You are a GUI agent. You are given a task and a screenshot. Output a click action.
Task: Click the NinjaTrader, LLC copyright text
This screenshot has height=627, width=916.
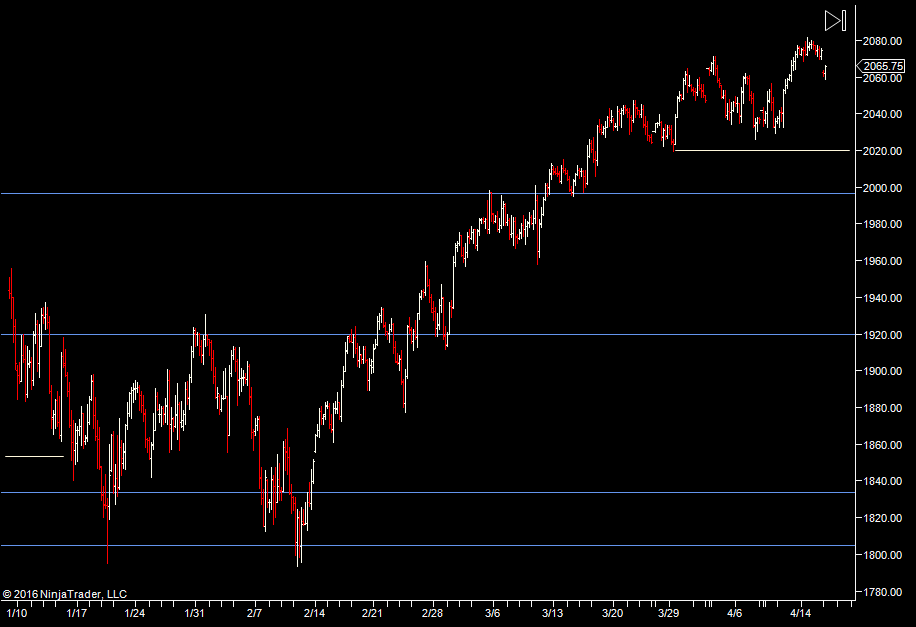coord(65,594)
